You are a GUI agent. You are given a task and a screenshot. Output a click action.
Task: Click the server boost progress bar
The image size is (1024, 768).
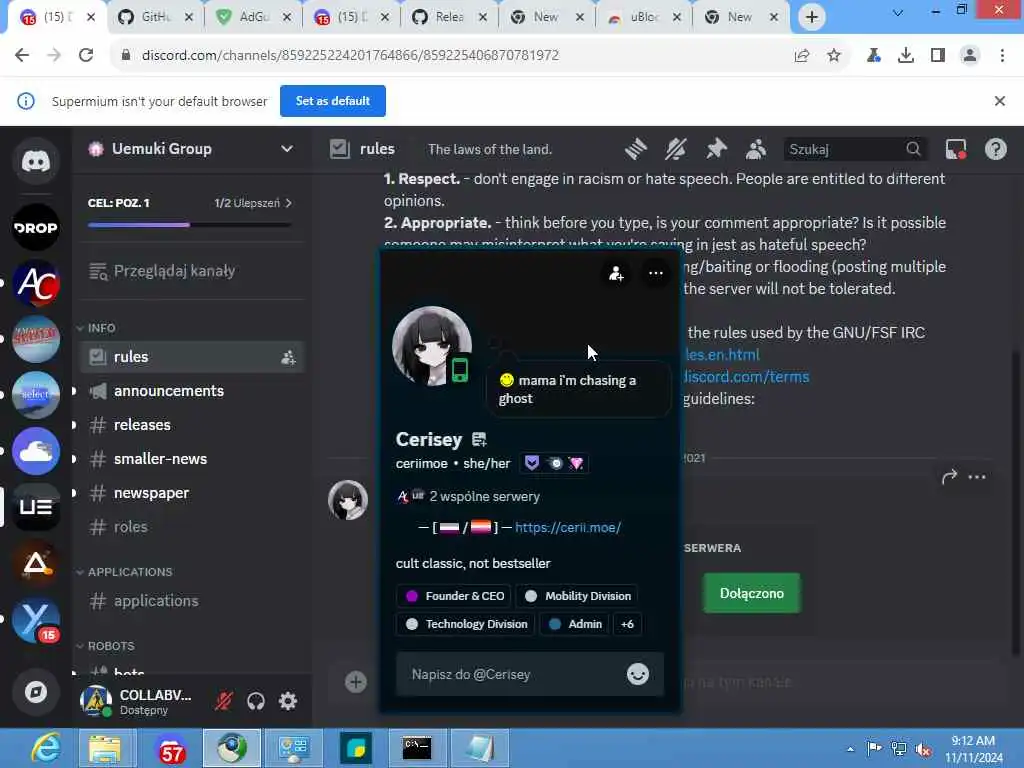[189, 225]
